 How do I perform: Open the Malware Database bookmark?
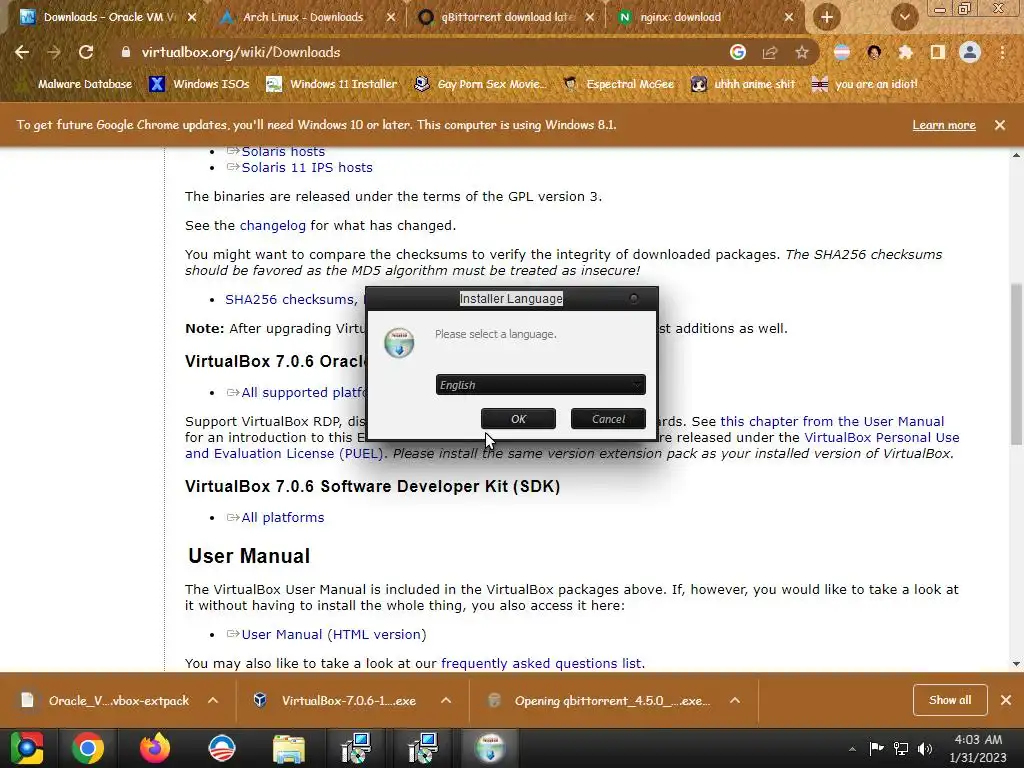(x=77, y=84)
